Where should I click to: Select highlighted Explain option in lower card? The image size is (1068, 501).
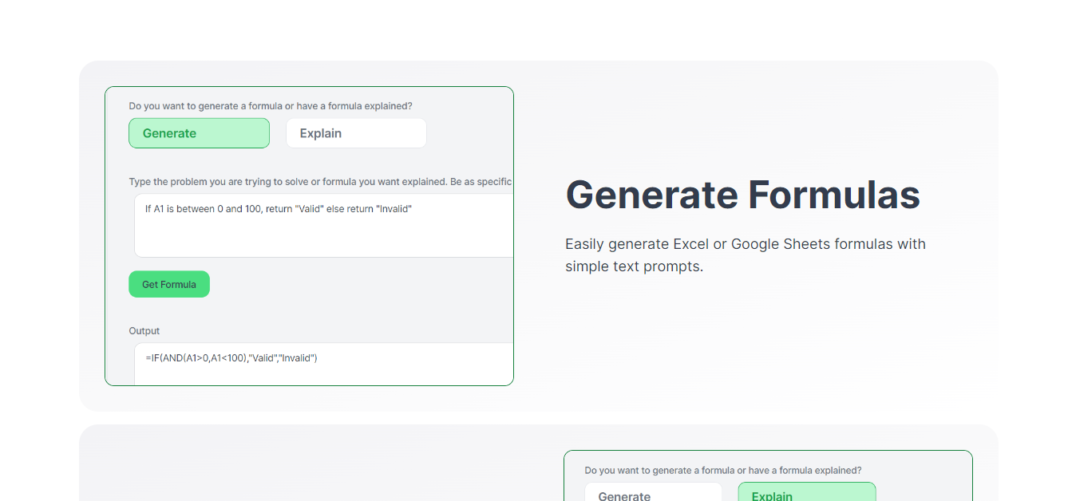click(806, 493)
